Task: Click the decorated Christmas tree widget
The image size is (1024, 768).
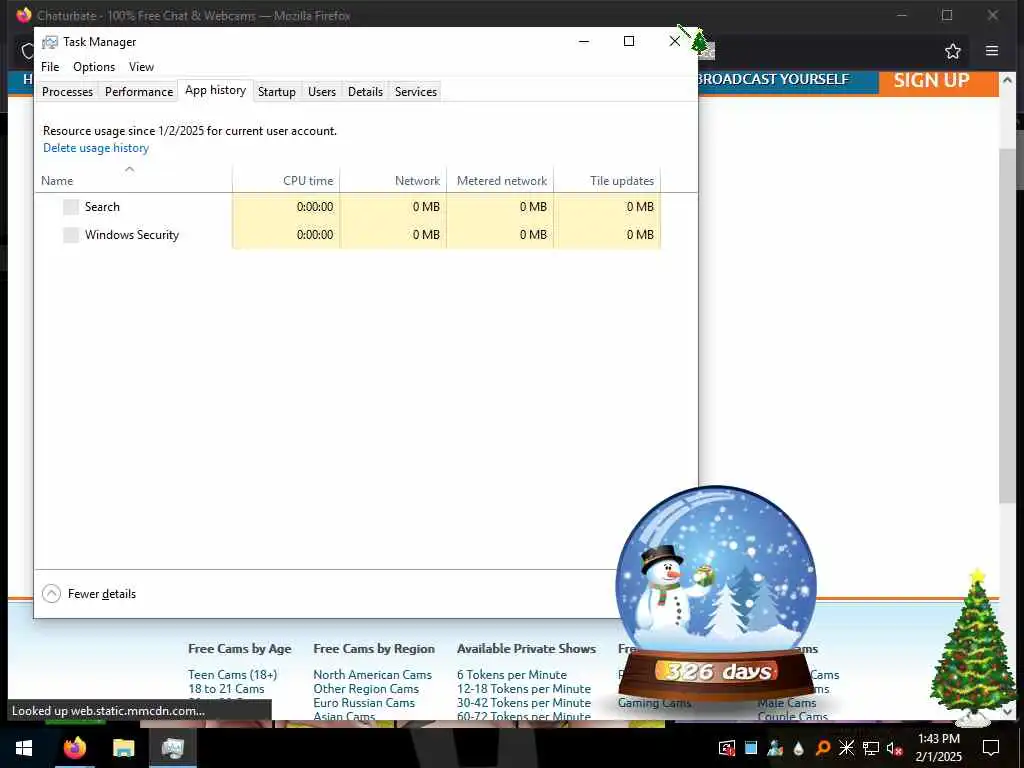Action: [x=973, y=648]
